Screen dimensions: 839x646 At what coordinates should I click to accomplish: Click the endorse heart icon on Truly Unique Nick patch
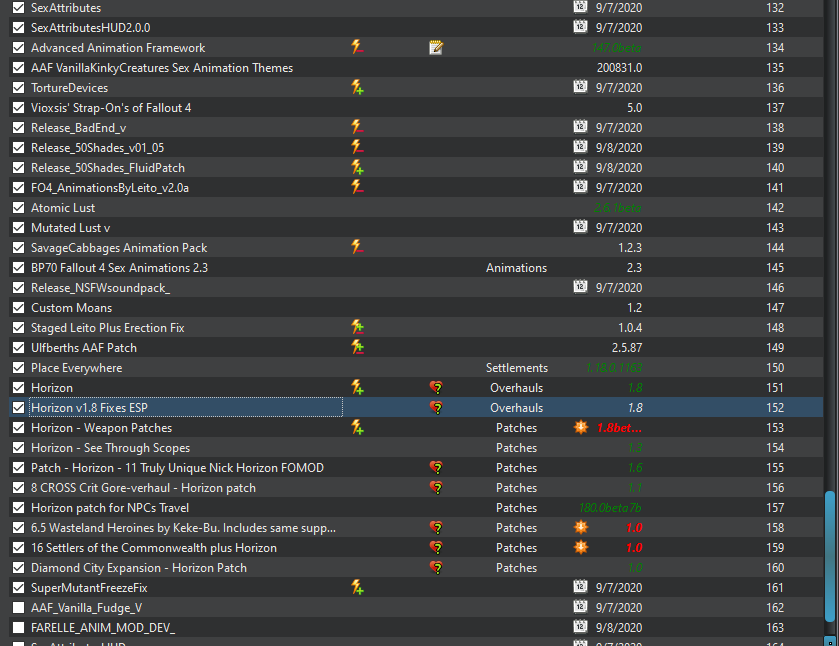[x=437, y=468]
